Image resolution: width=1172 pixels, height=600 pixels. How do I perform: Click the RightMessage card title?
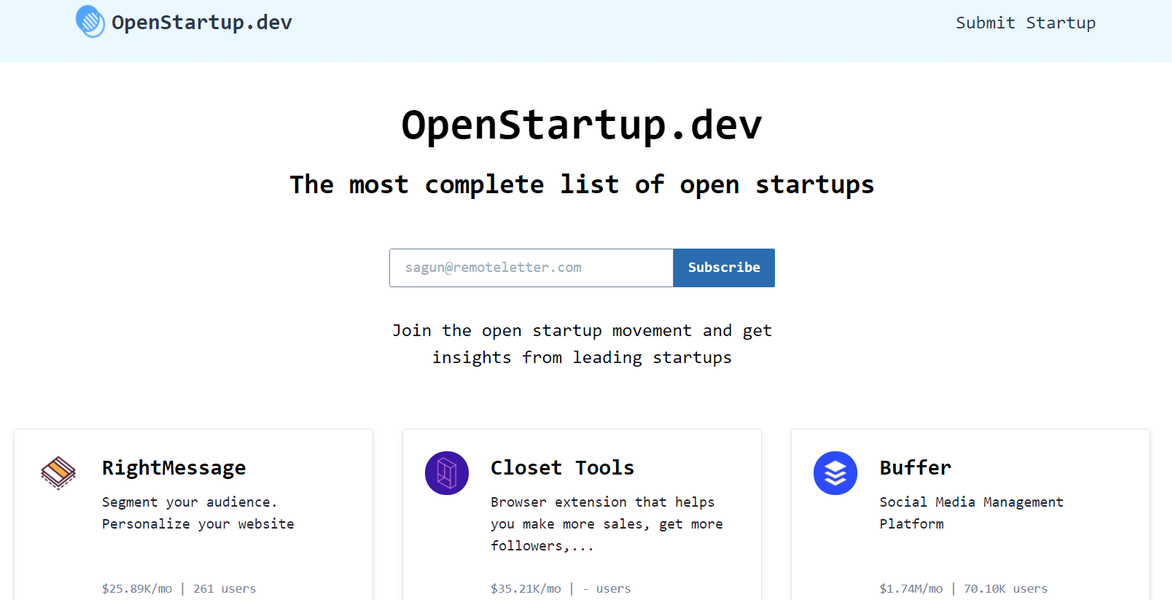pyautogui.click(x=174, y=467)
